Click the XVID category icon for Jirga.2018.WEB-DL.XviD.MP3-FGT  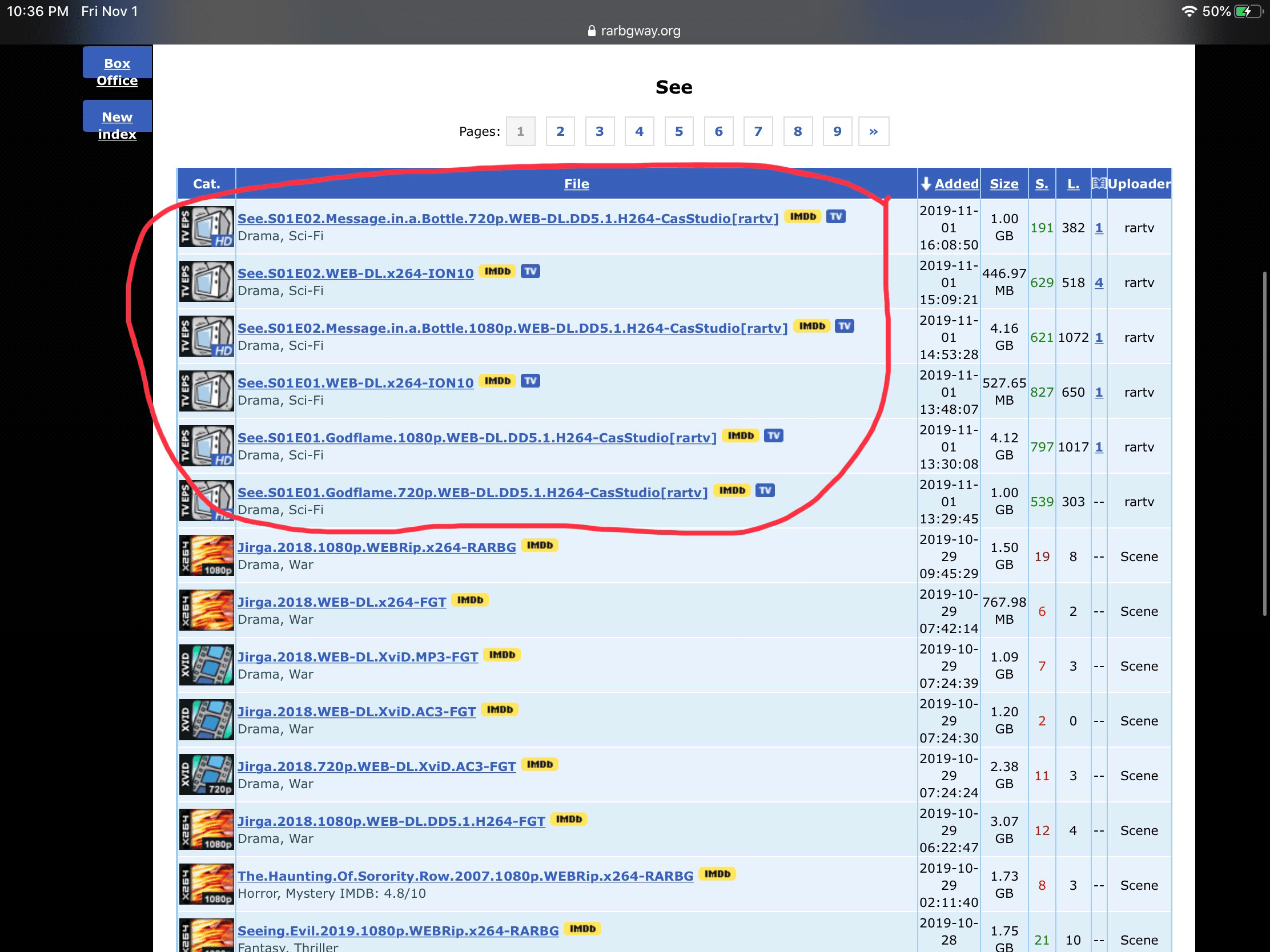206,665
